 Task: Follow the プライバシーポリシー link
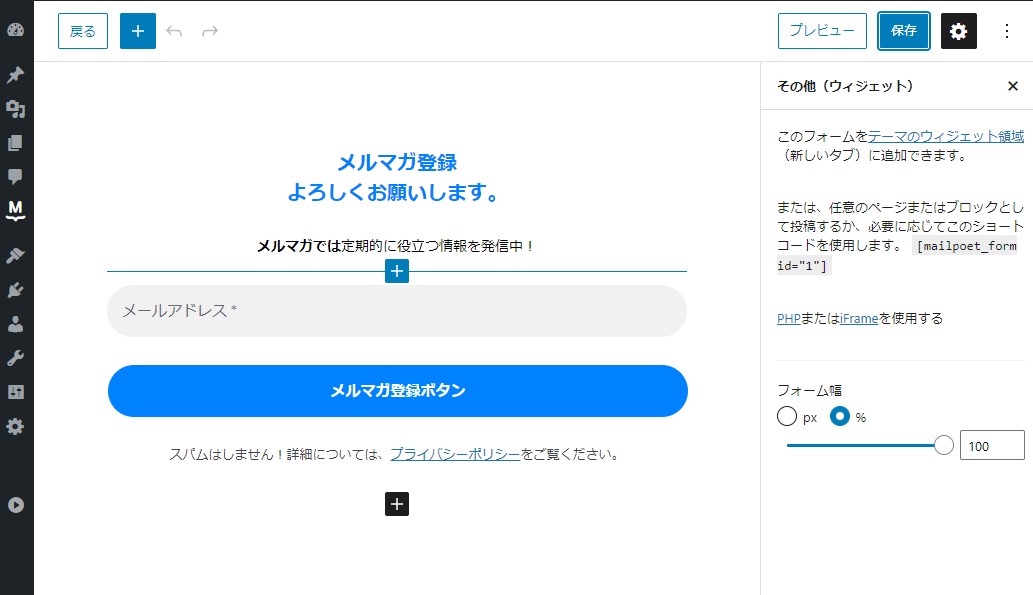click(455, 454)
